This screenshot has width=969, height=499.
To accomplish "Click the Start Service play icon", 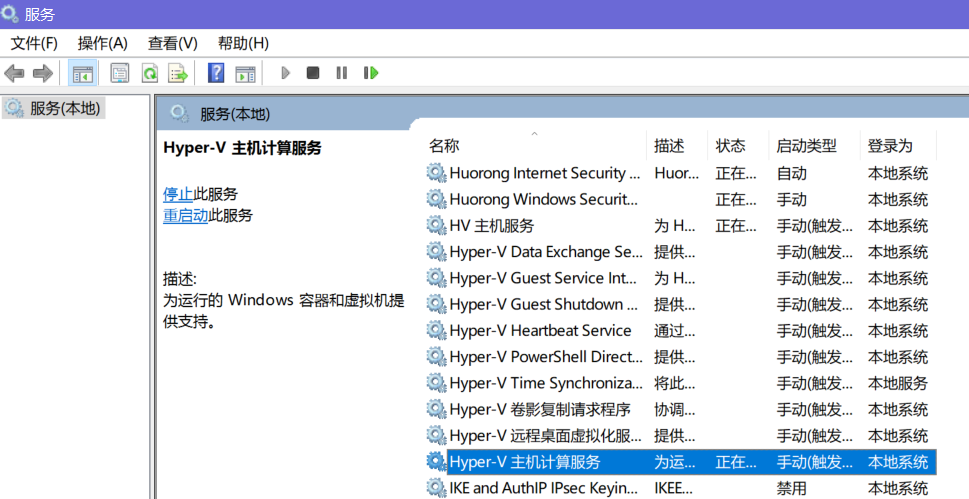I will point(285,73).
